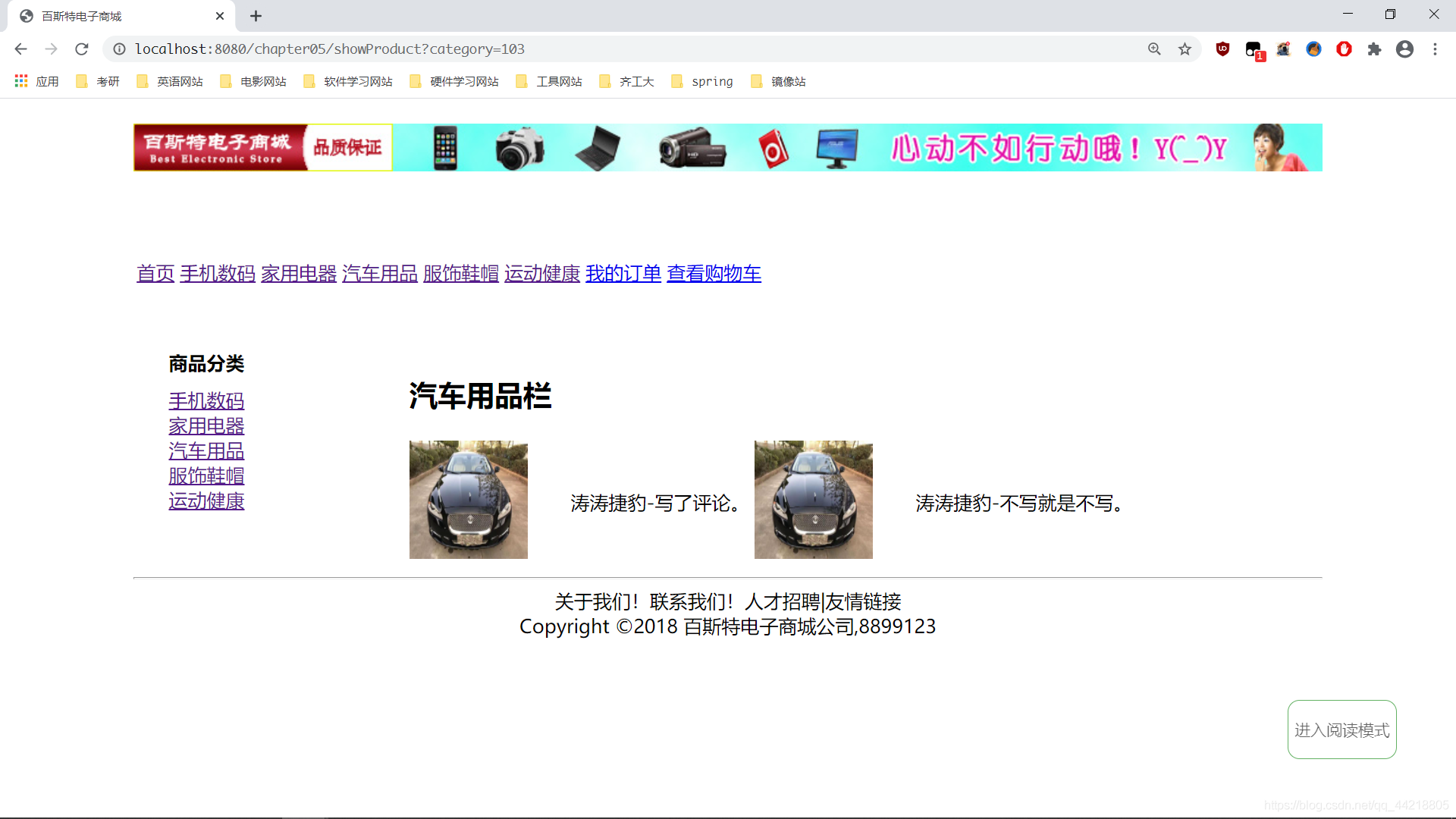This screenshot has width=1456, height=819.
Task: Bookmark this page with the star
Action: pyautogui.click(x=1185, y=49)
